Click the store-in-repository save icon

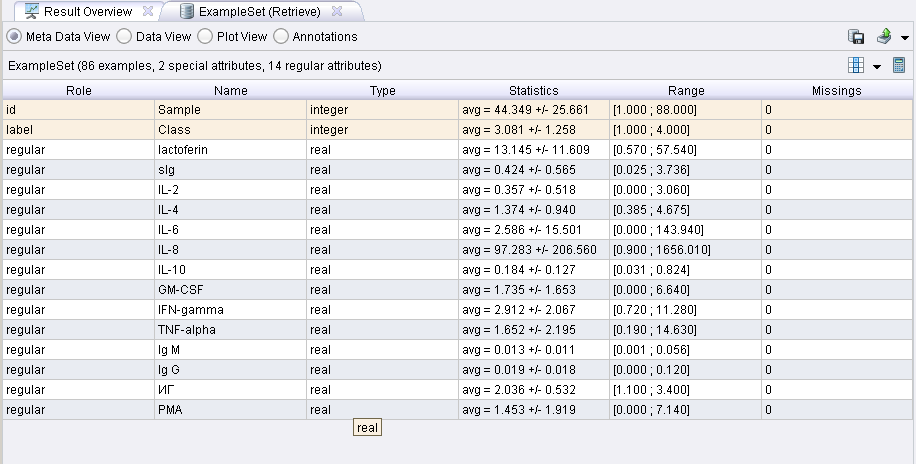tap(856, 37)
